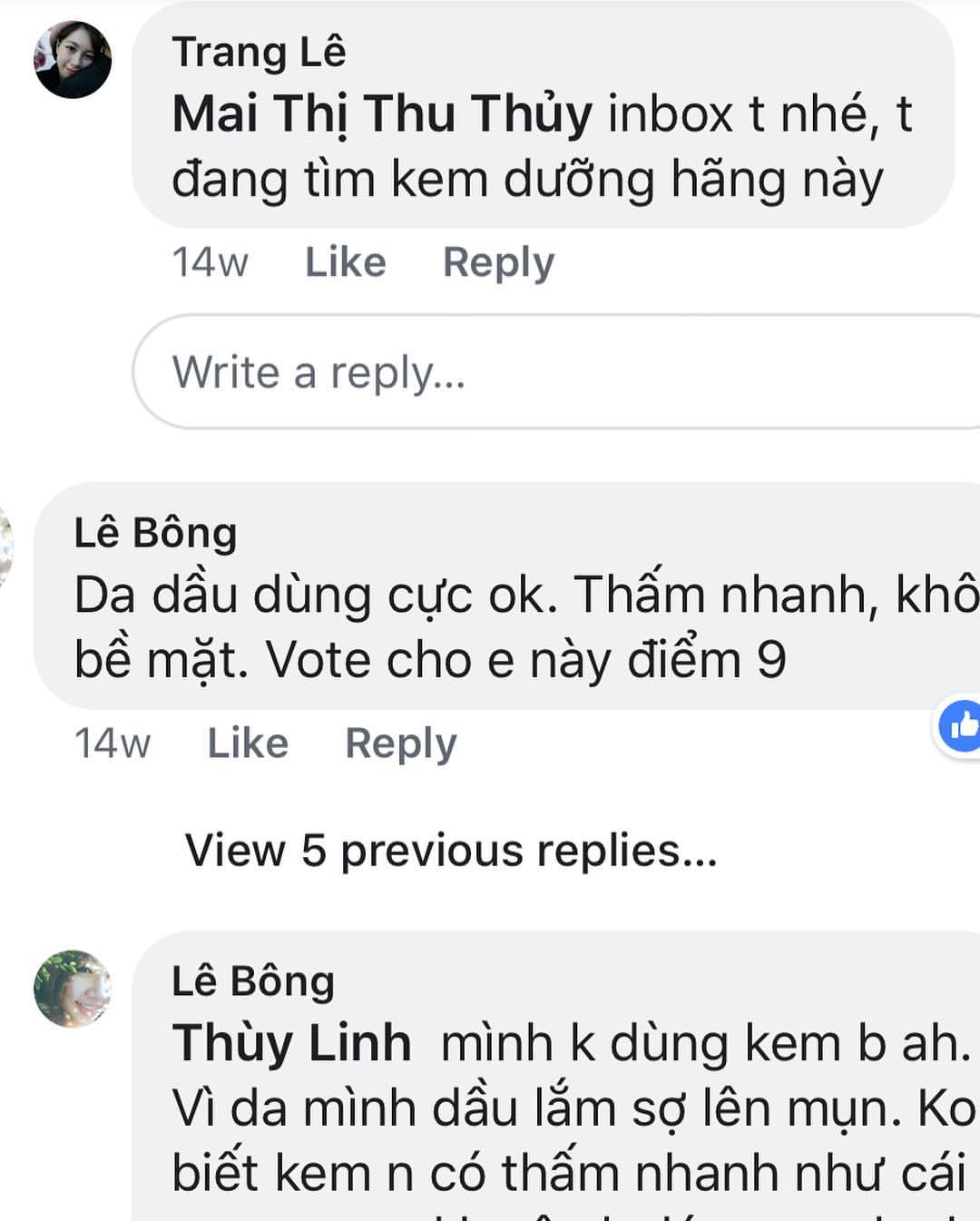
Task: Click the Trang Lê commenter name
Action: [259, 52]
